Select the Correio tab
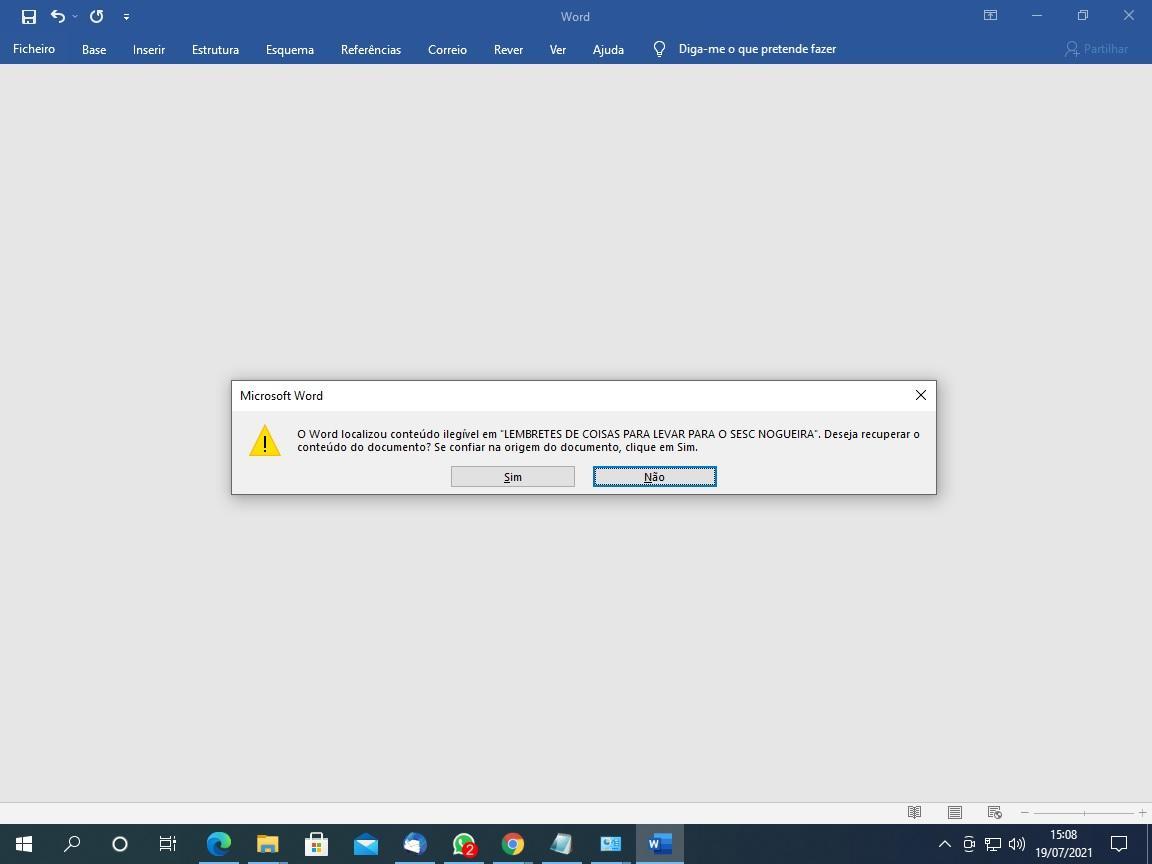 (x=447, y=49)
